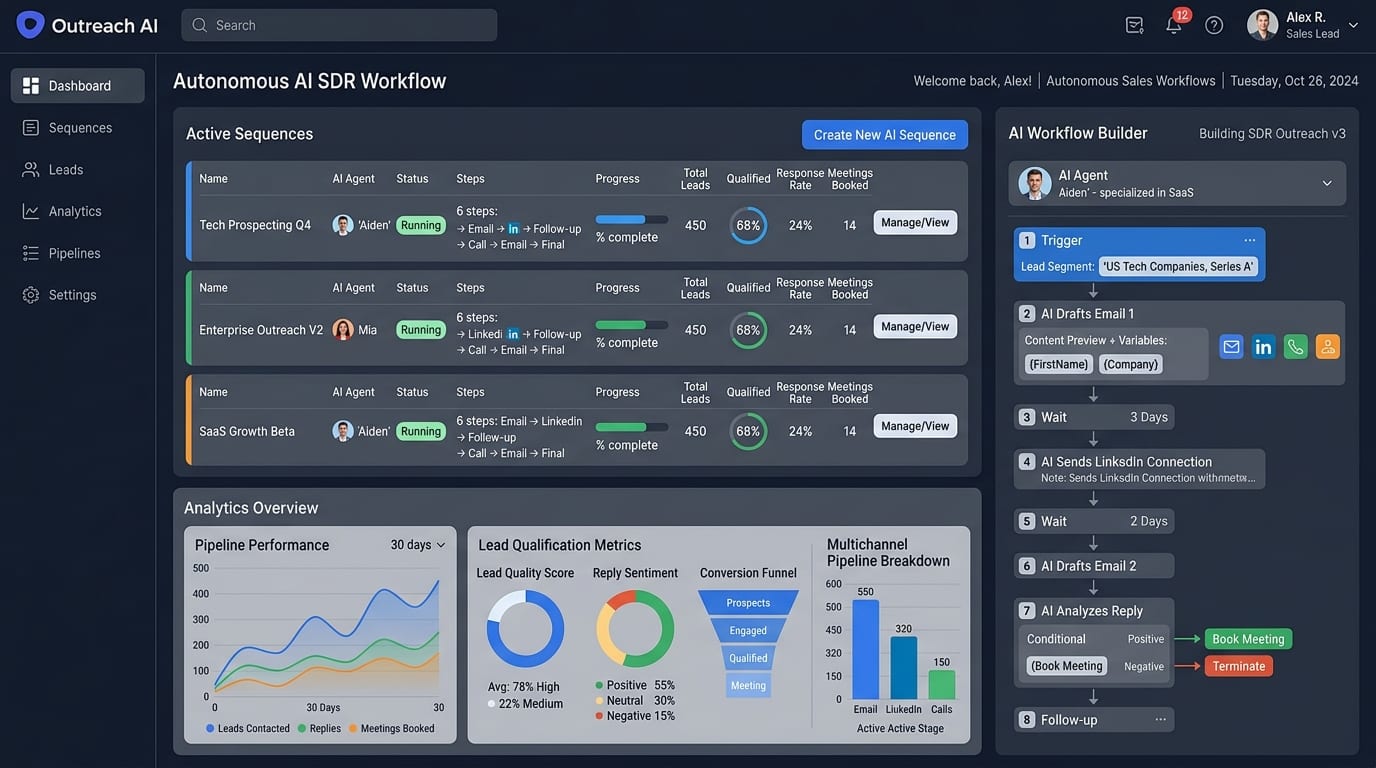Viewport: 1376px width, 768px height.
Task: Open the help question mark icon
Action: coord(1214,25)
